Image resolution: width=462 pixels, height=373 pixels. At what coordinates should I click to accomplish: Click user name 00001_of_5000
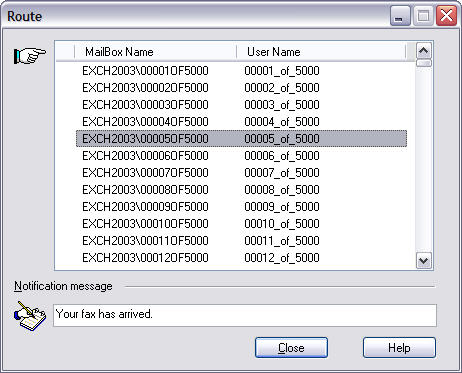[x=282, y=71]
